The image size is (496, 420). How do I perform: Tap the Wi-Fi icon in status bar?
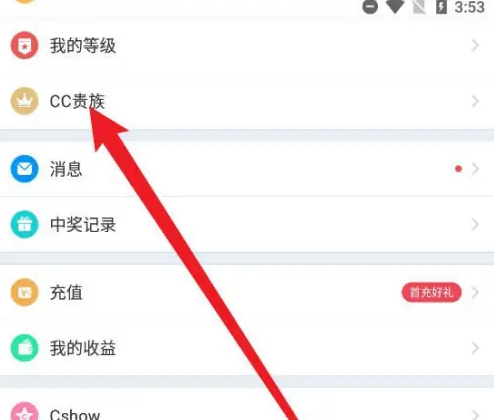click(395, 7)
